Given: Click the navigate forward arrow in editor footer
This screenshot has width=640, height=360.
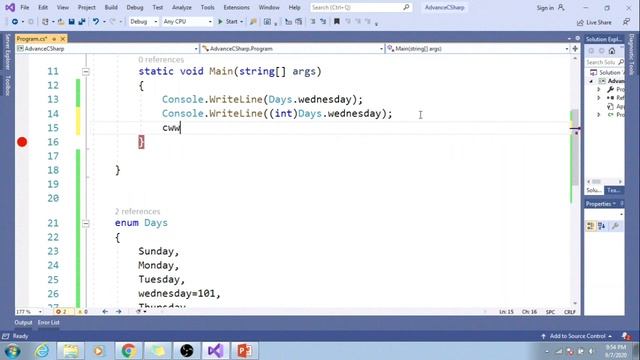Looking at the screenshot, I should coord(118,311).
